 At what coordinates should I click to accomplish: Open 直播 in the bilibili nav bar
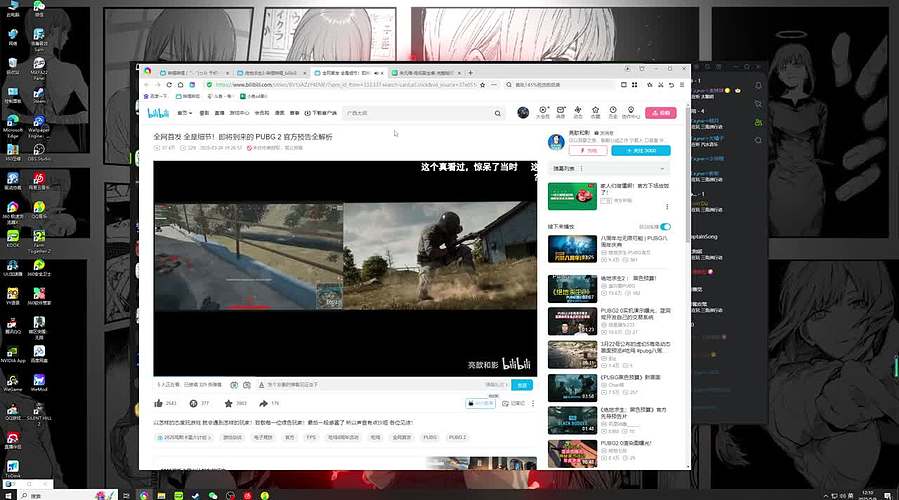tap(219, 113)
